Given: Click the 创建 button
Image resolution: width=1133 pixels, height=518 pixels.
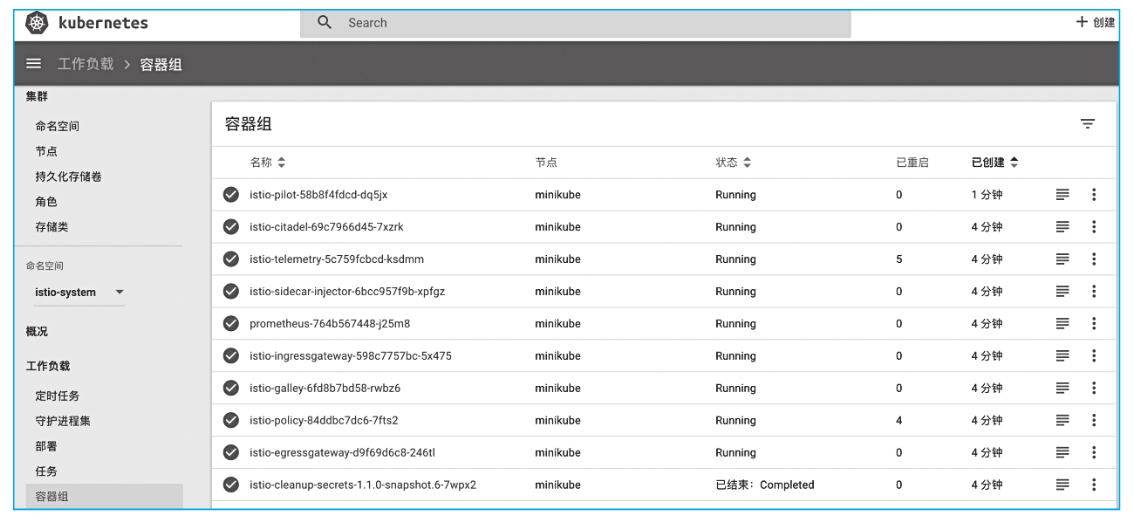Looking at the screenshot, I should pos(1095,22).
